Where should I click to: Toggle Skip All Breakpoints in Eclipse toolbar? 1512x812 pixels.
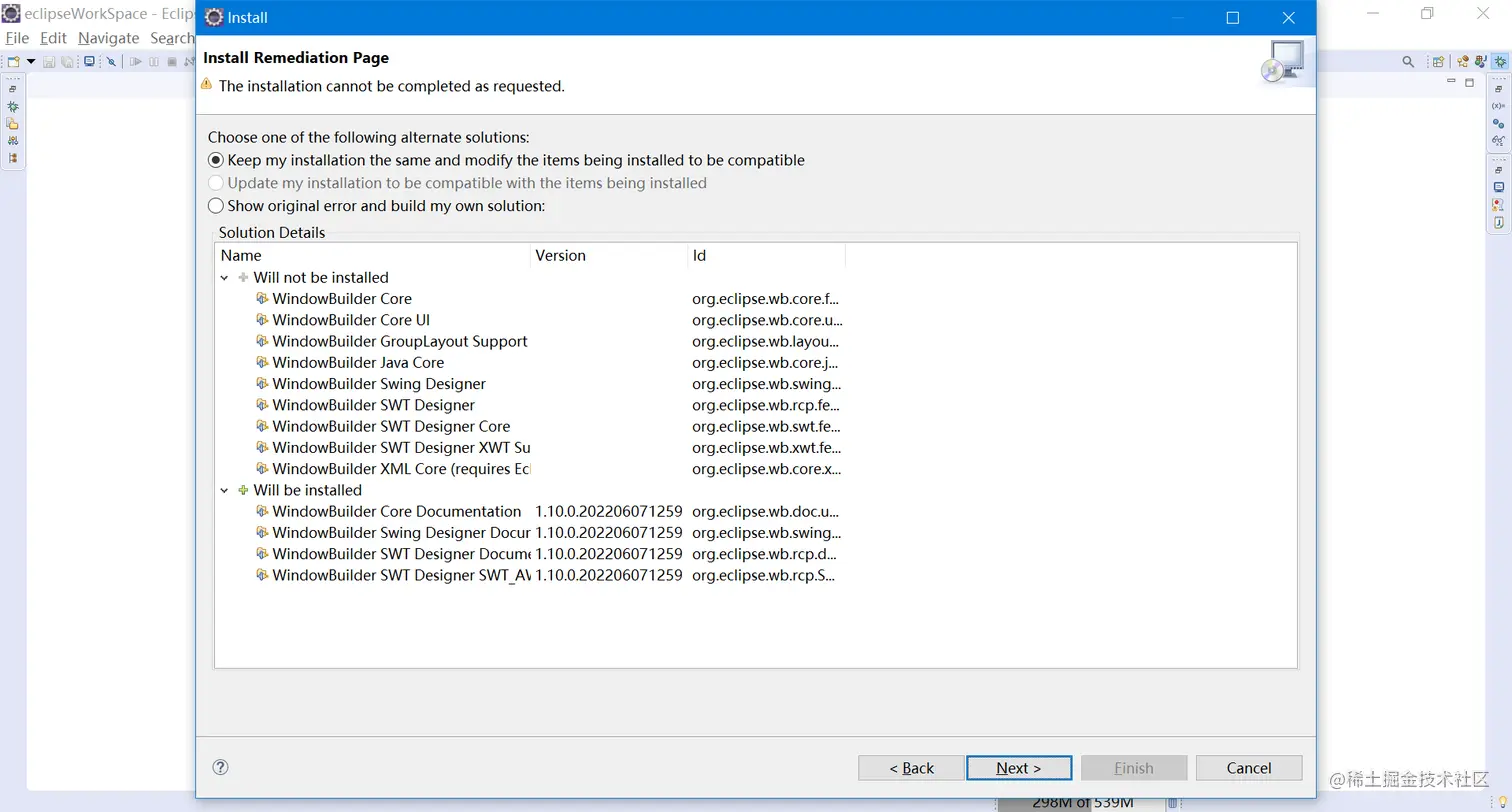click(x=111, y=62)
